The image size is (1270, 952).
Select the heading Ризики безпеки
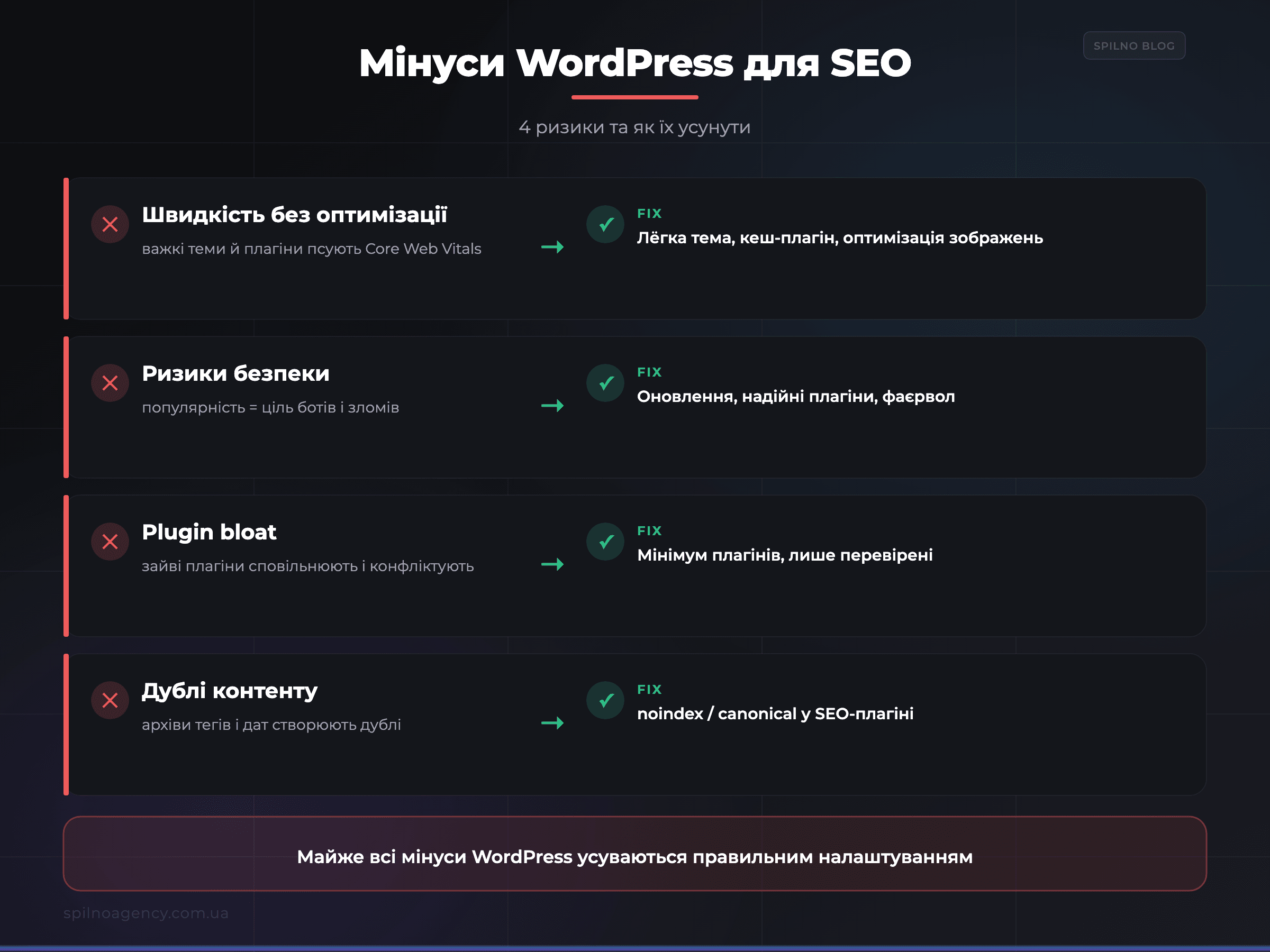click(235, 373)
